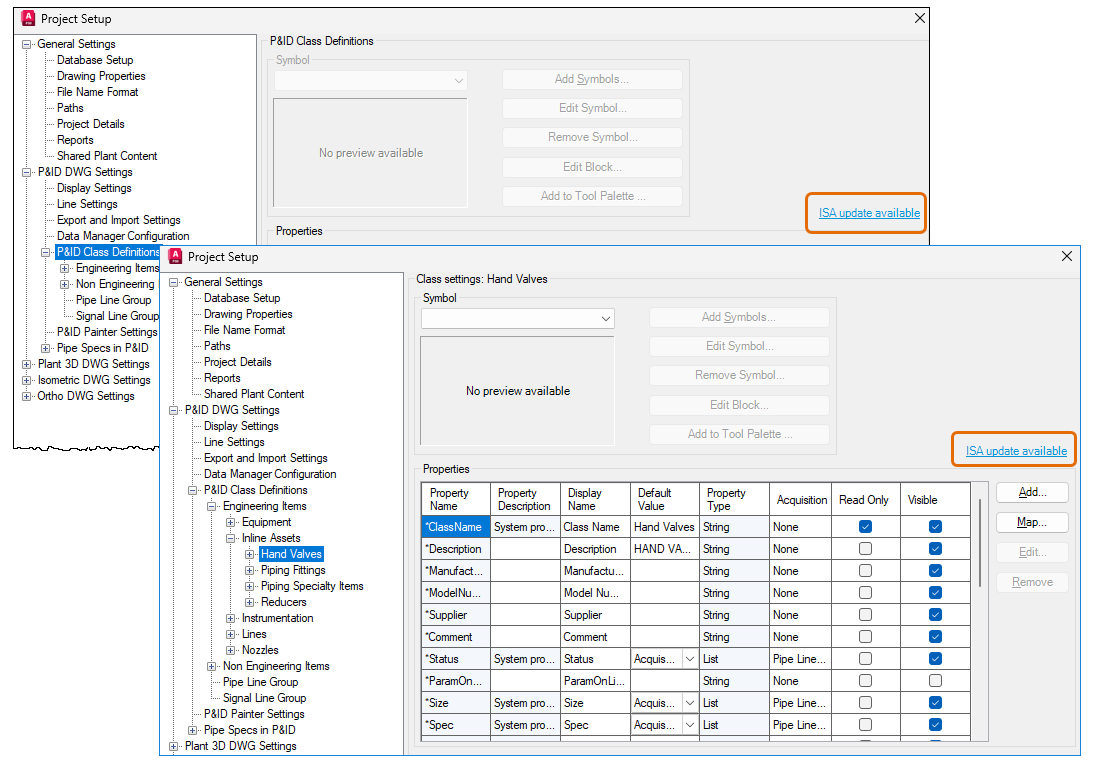Expand Nozzles tree node

(x=231, y=650)
